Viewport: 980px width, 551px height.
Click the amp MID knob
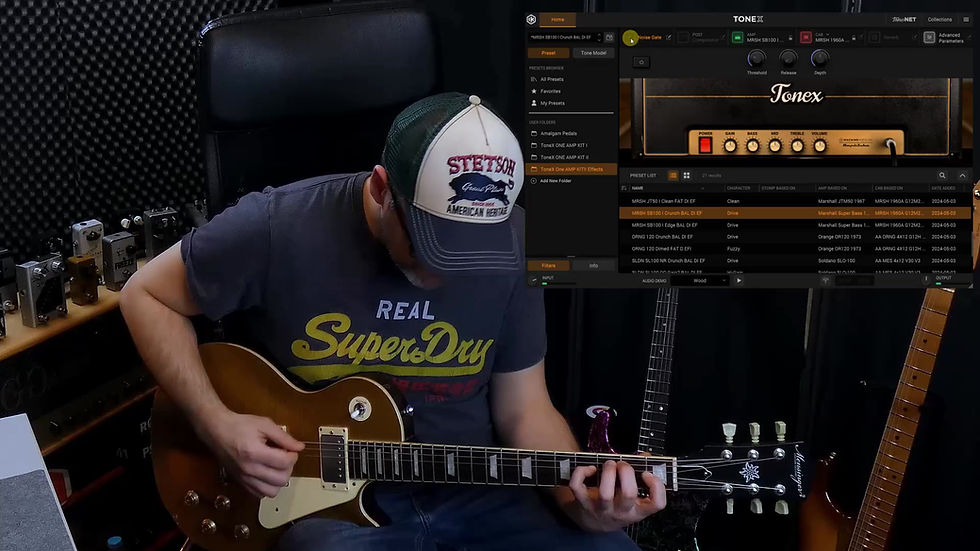(775, 146)
